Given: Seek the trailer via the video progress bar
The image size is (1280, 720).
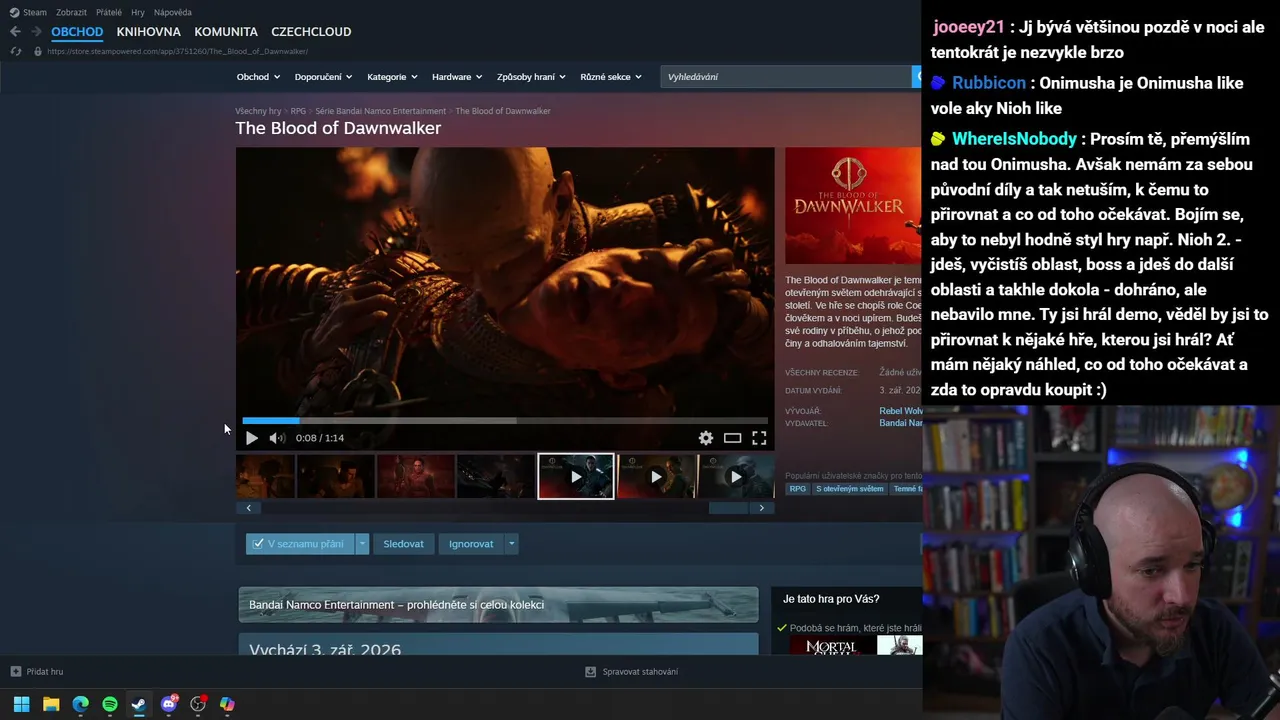Looking at the screenshot, I should pyautogui.click(x=505, y=421).
